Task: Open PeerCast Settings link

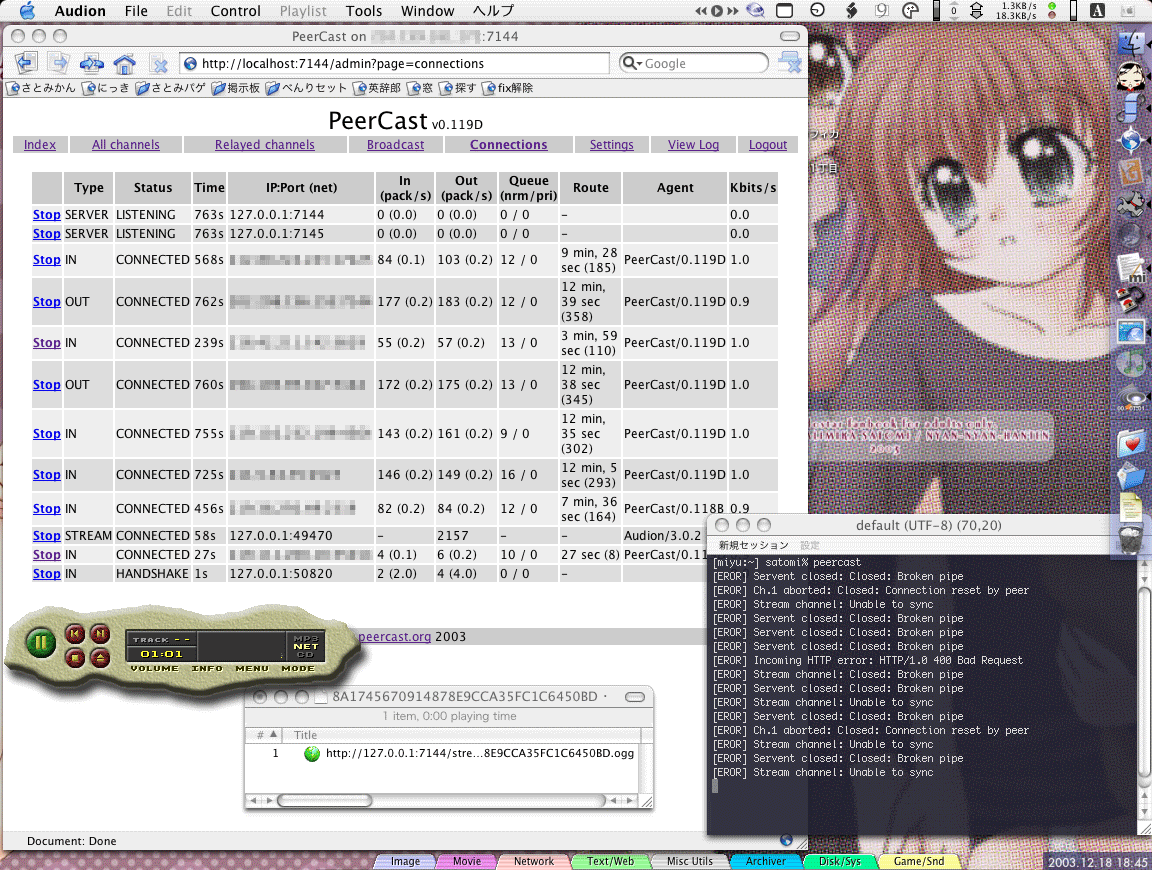Action: [x=611, y=145]
